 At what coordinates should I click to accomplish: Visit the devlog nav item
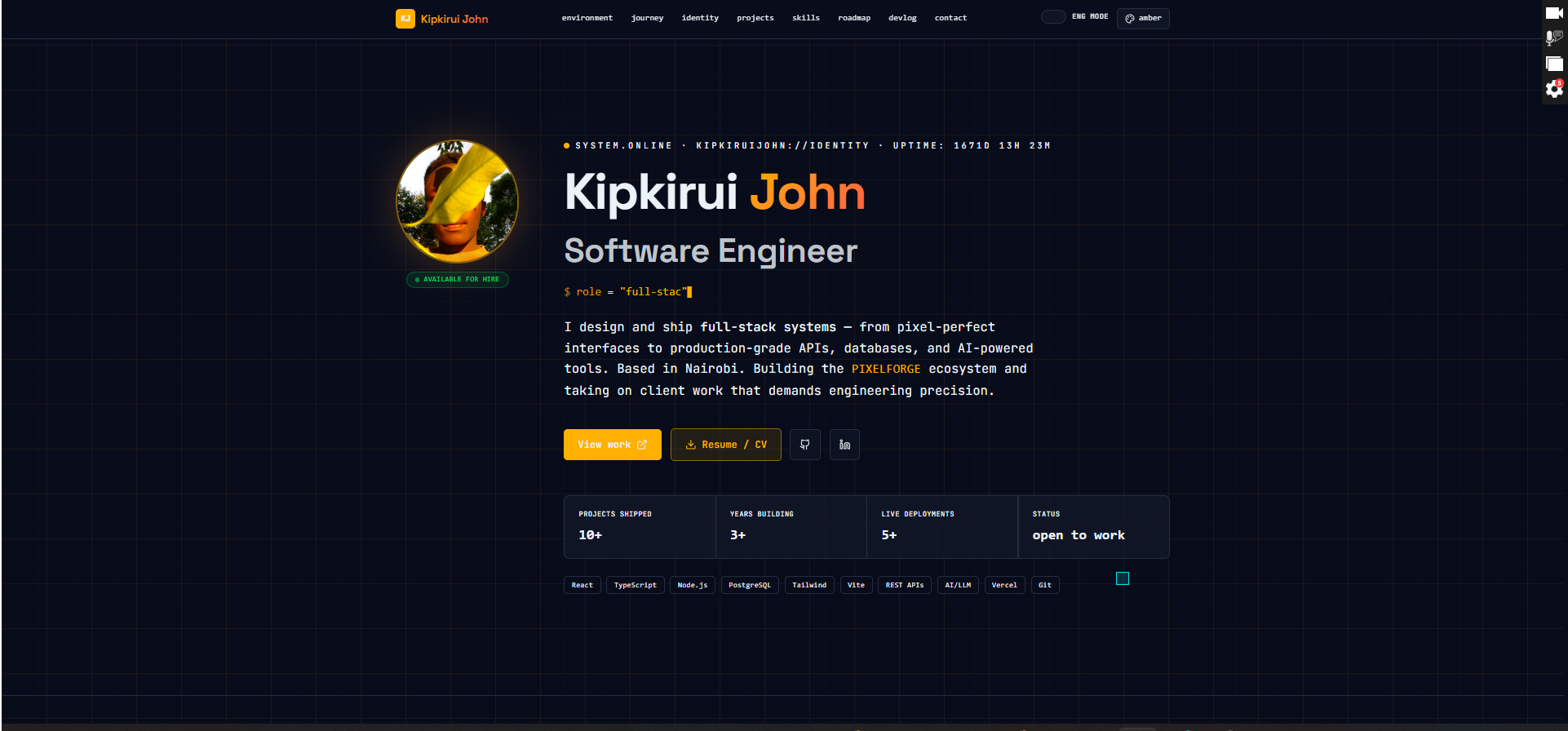[x=902, y=18]
